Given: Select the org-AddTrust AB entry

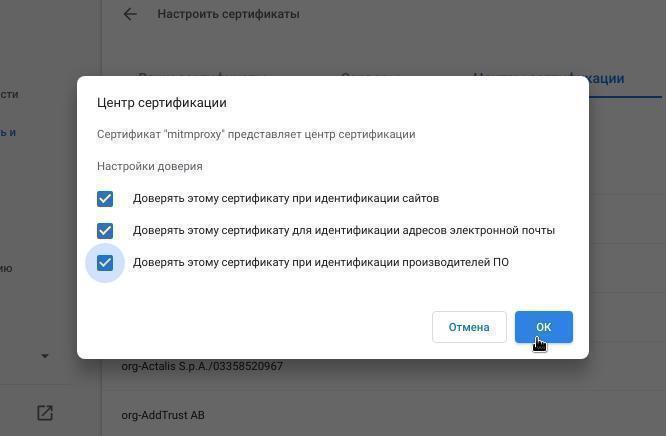Looking at the screenshot, I should pyautogui.click(x=163, y=415).
